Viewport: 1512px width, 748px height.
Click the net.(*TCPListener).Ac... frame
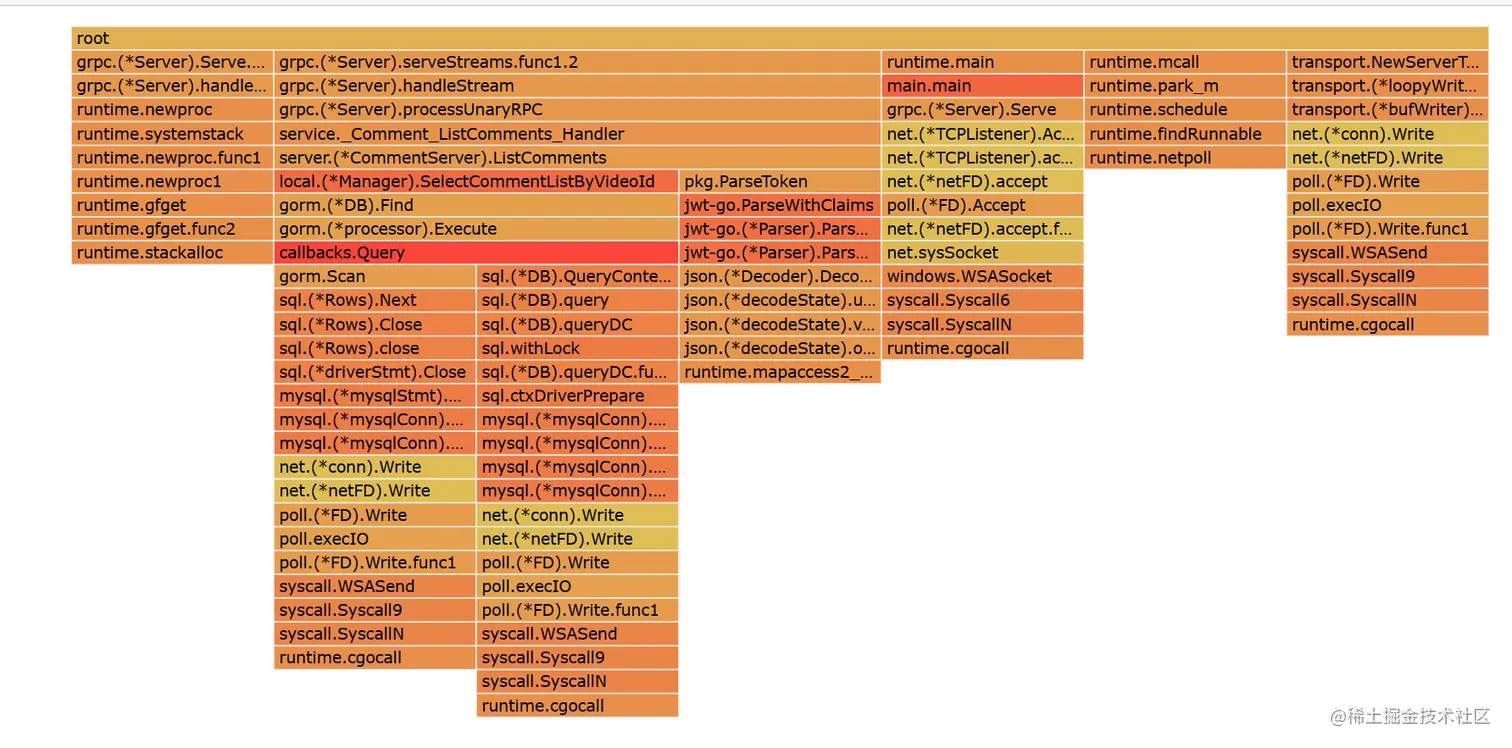[x=983, y=134]
